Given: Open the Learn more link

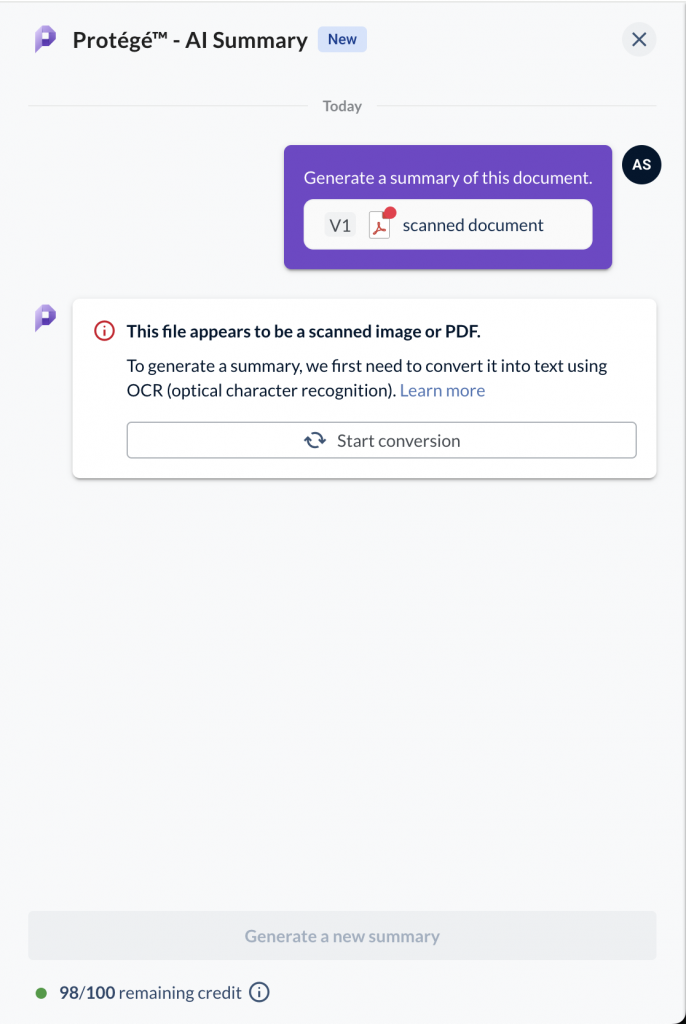Looking at the screenshot, I should point(442,391).
